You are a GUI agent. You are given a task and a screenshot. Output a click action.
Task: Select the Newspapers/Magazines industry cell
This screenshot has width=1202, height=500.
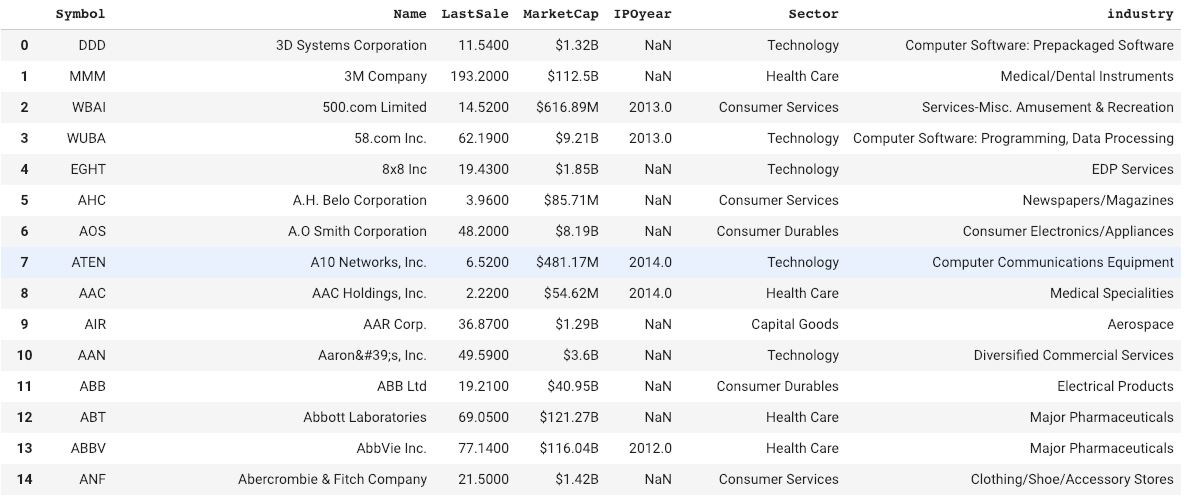1097,200
